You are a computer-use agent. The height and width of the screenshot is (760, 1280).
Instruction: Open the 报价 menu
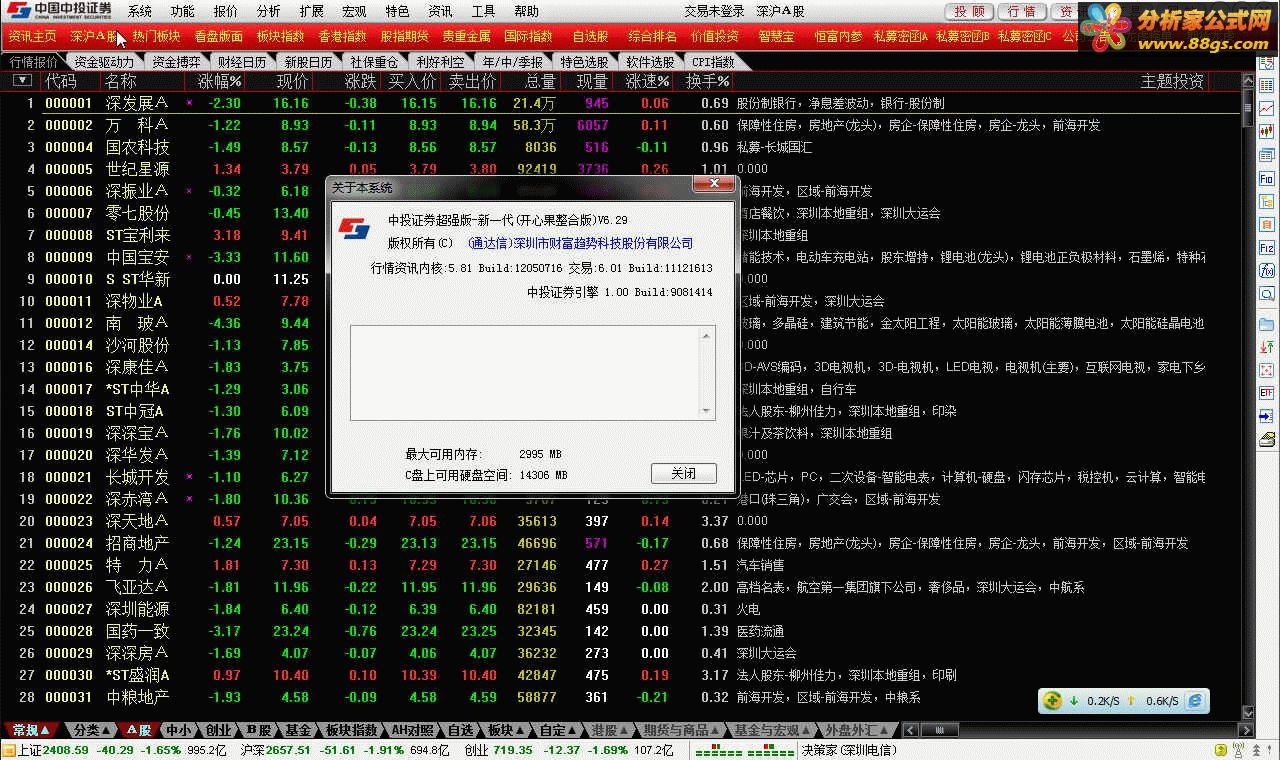(226, 12)
